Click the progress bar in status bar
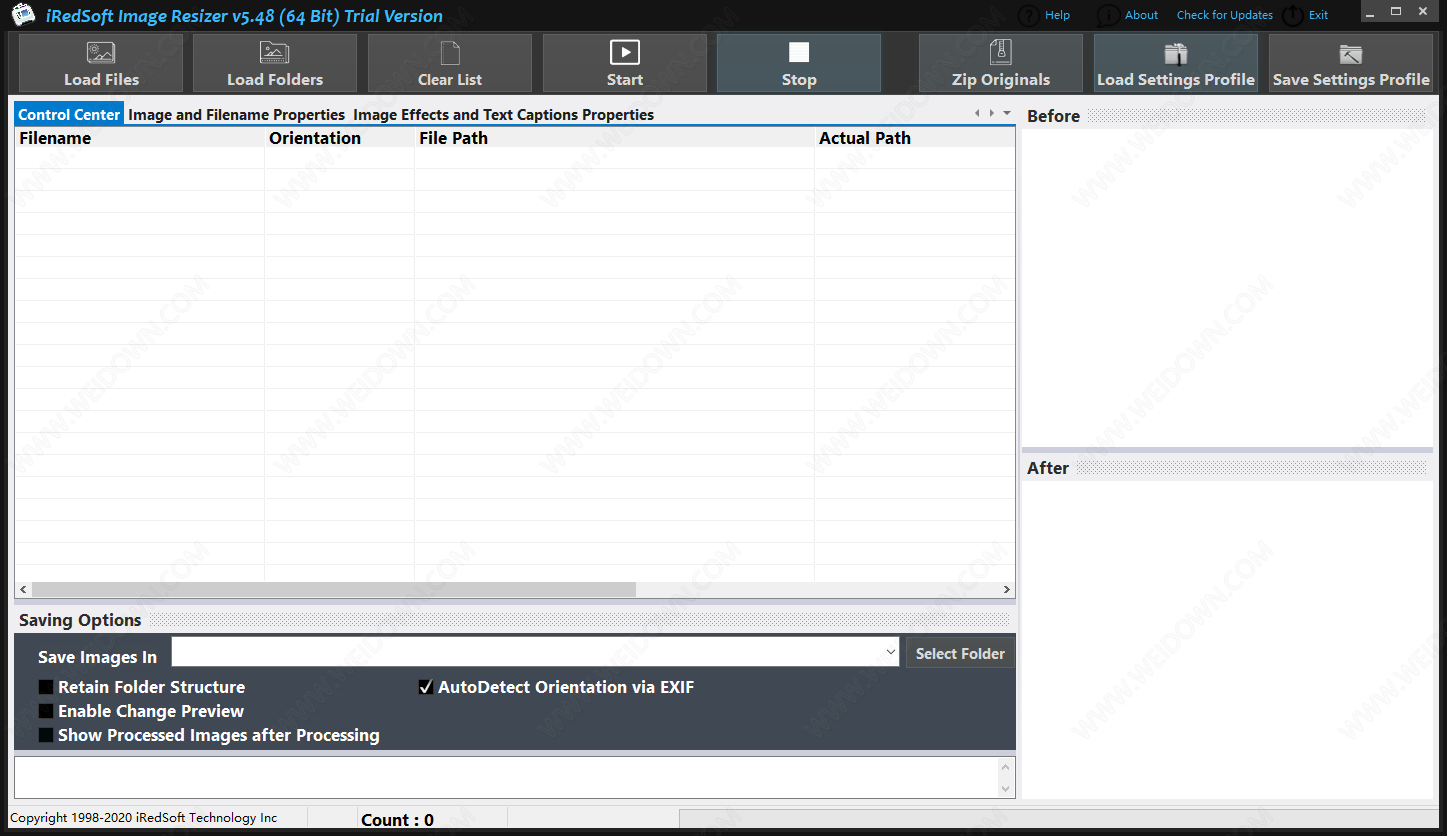The height and width of the screenshot is (836, 1447). tap(1058, 819)
